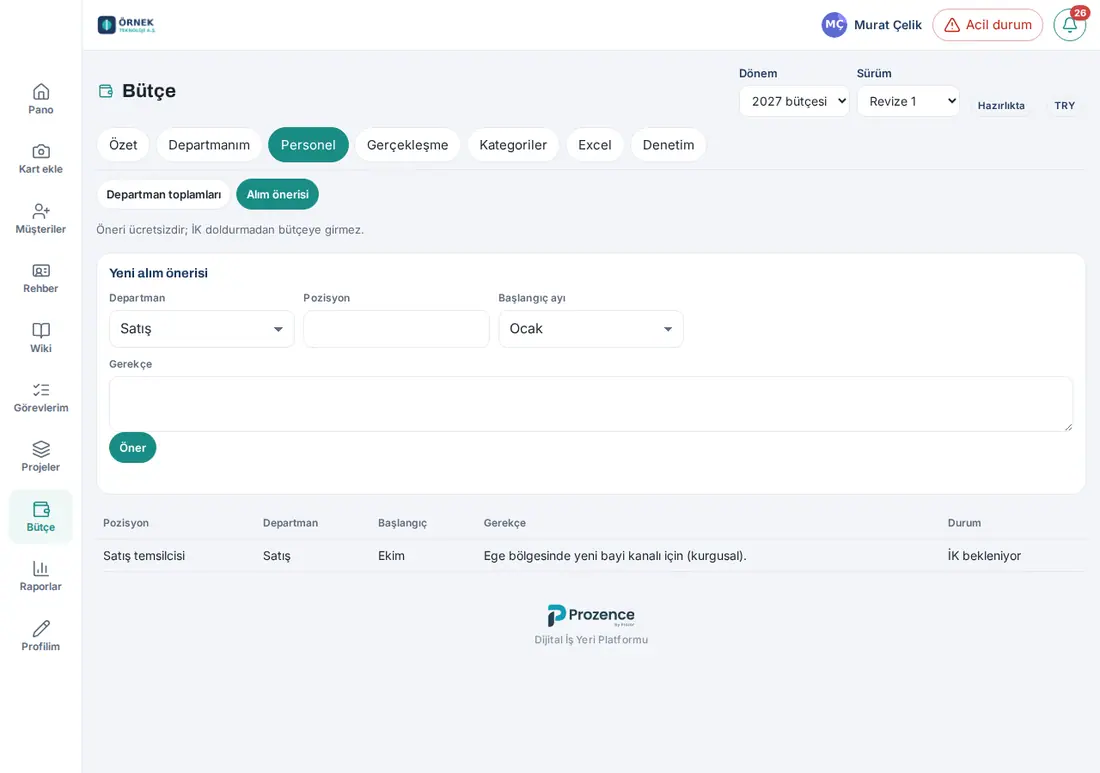Click the Ekim start month cell

pos(391,556)
